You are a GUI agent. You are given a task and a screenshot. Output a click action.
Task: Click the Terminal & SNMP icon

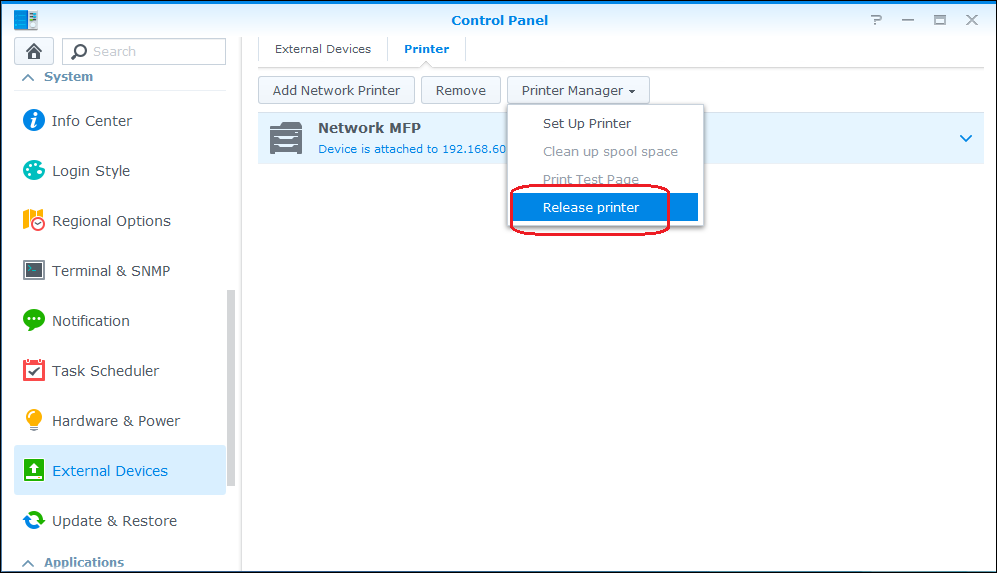34,270
